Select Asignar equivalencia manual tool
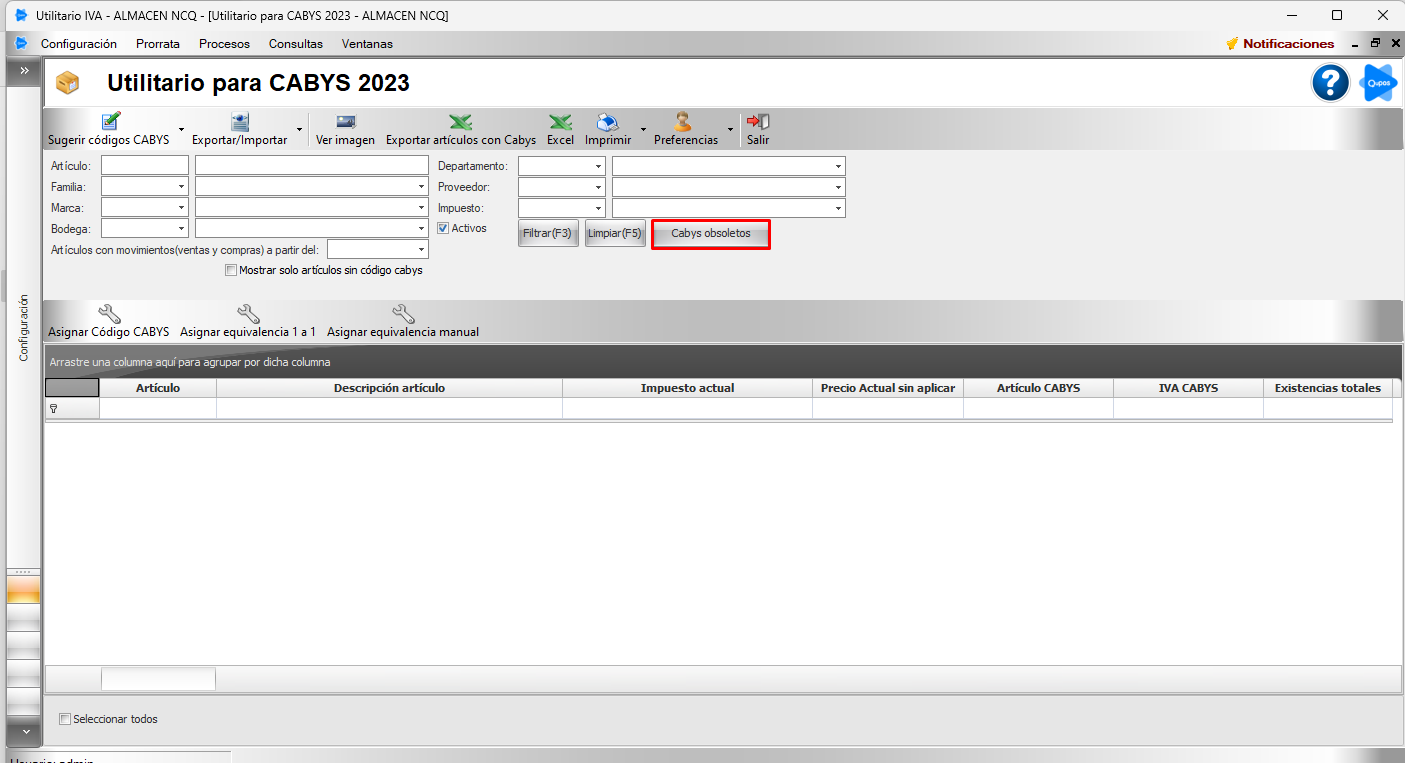 click(x=403, y=316)
